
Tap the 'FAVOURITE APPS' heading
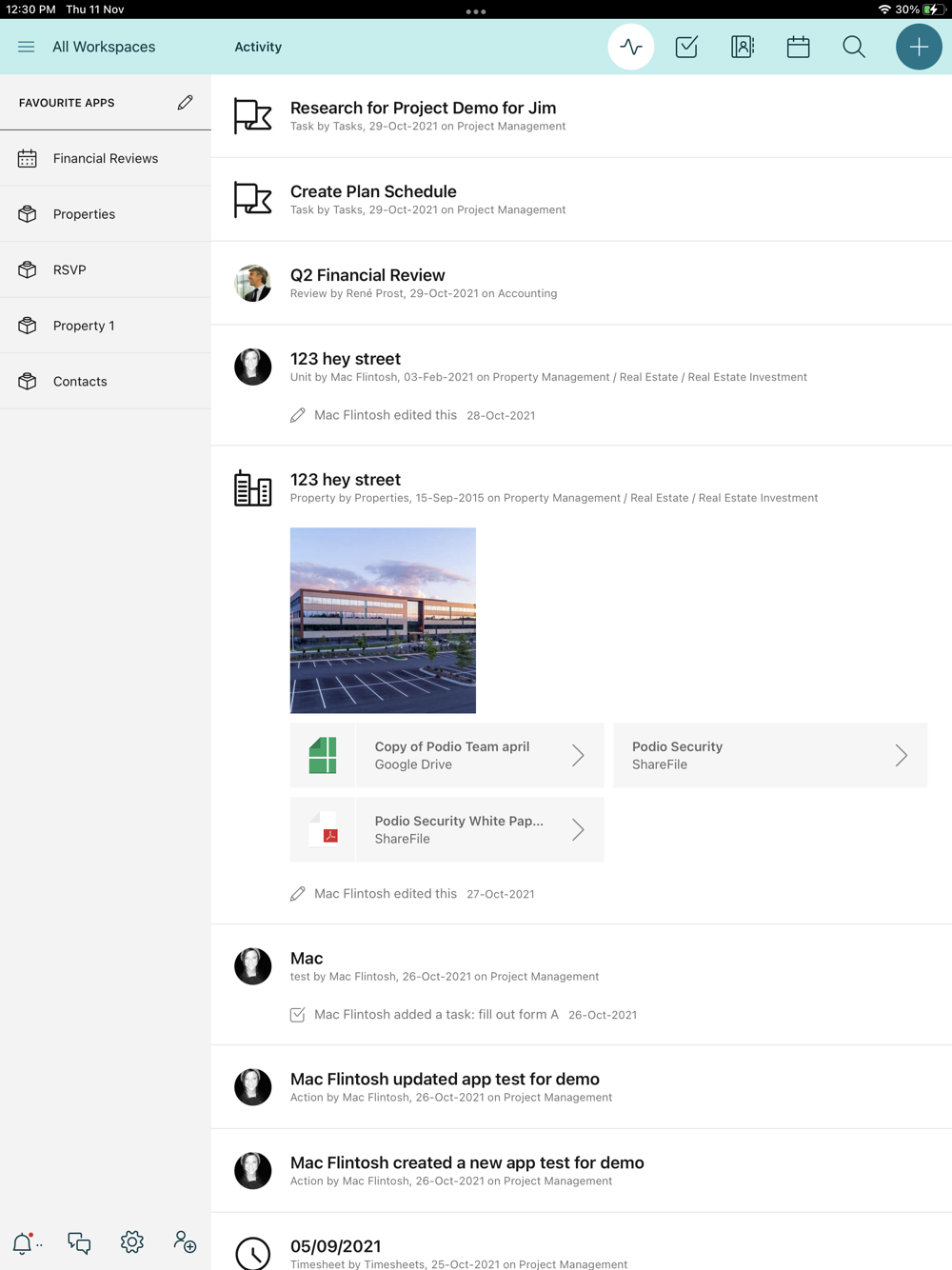tap(67, 103)
